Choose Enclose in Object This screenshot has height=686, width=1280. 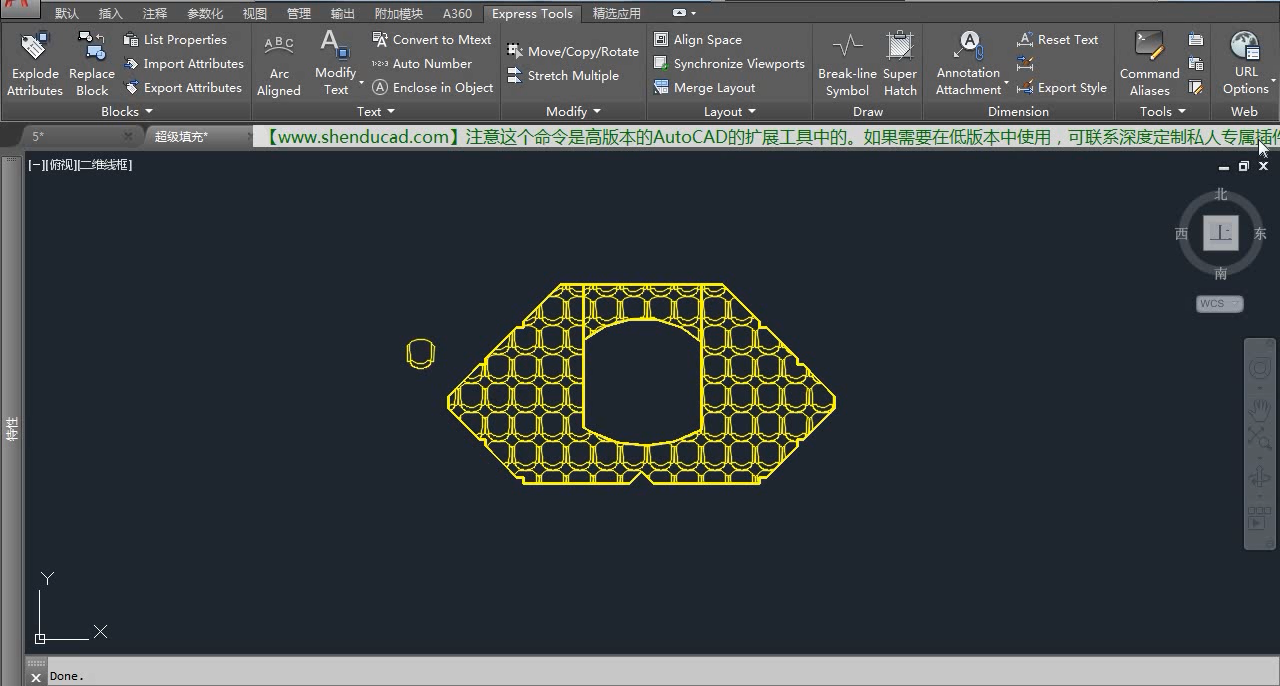click(x=433, y=88)
